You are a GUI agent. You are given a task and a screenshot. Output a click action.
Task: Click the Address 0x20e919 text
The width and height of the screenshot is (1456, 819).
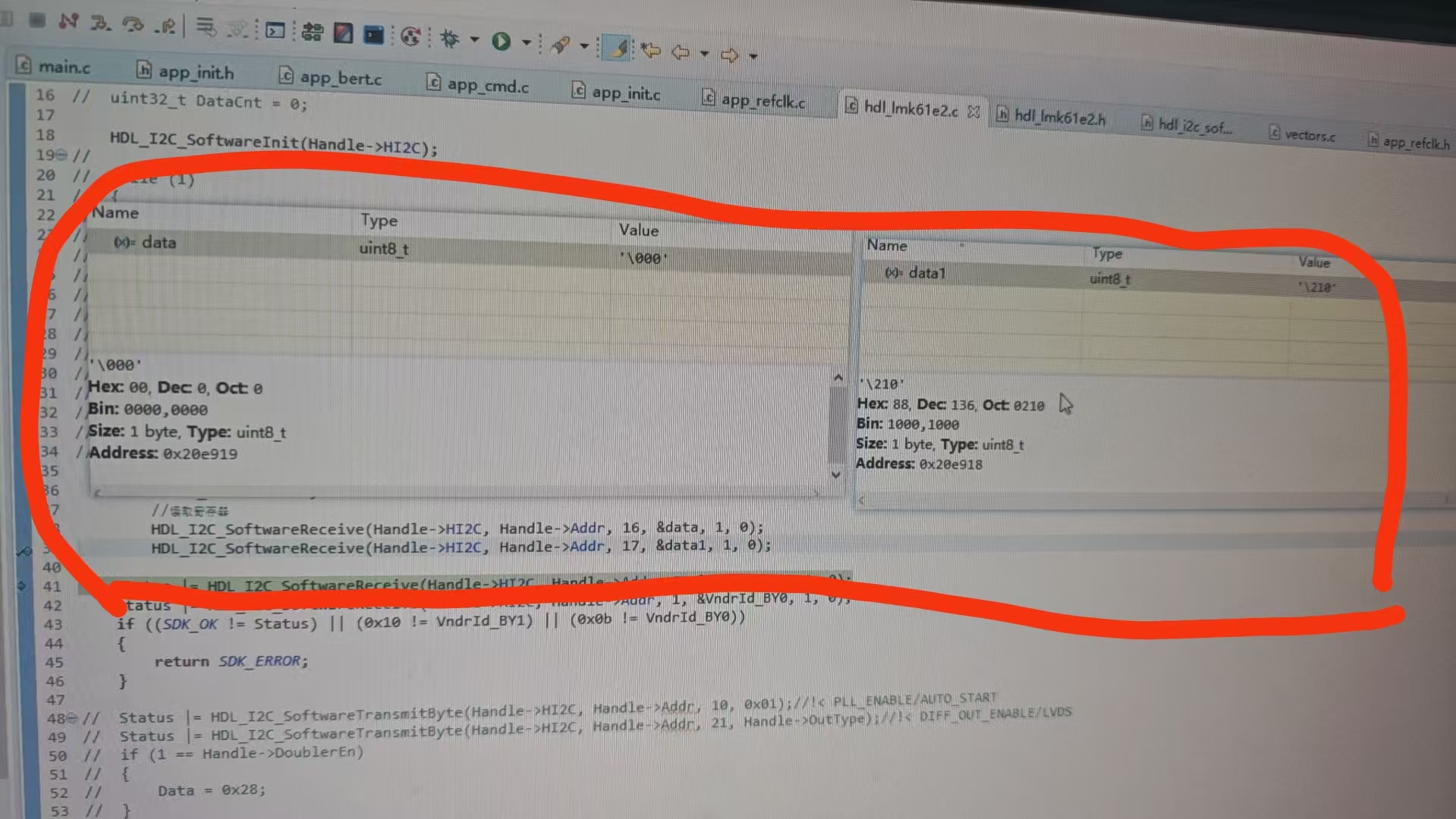tap(162, 453)
